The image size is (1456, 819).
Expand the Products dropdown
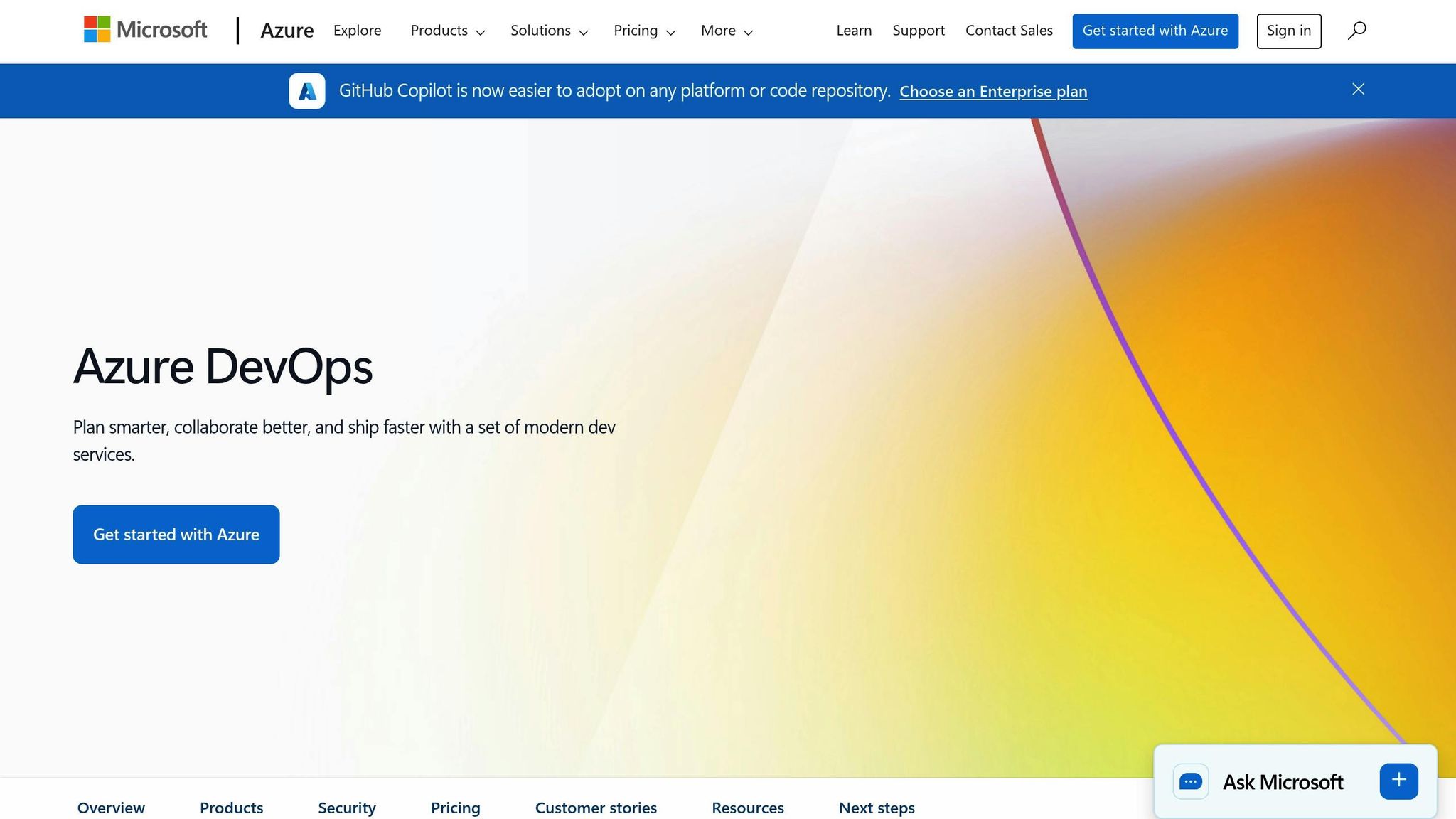(447, 31)
